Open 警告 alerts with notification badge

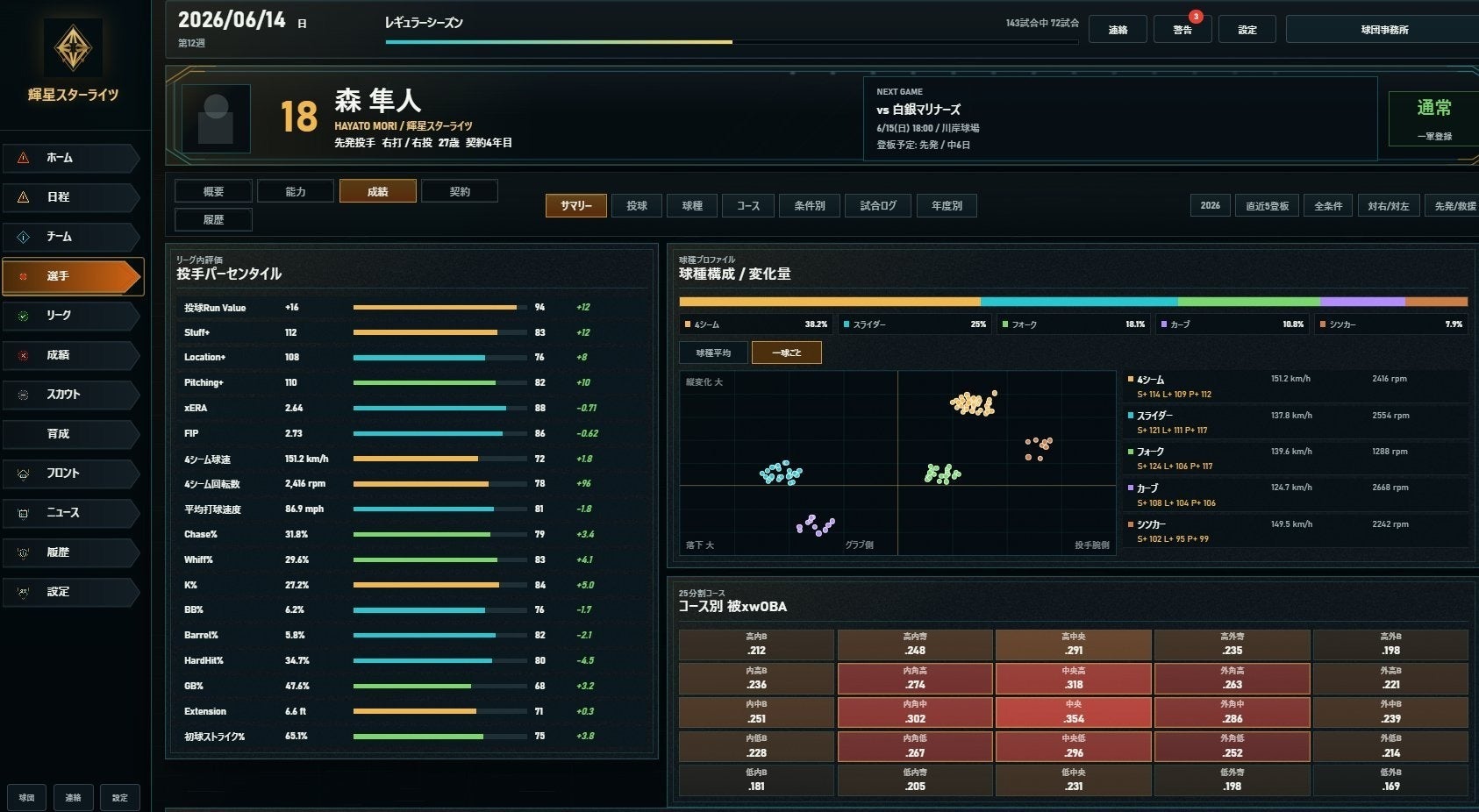[1182, 29]
